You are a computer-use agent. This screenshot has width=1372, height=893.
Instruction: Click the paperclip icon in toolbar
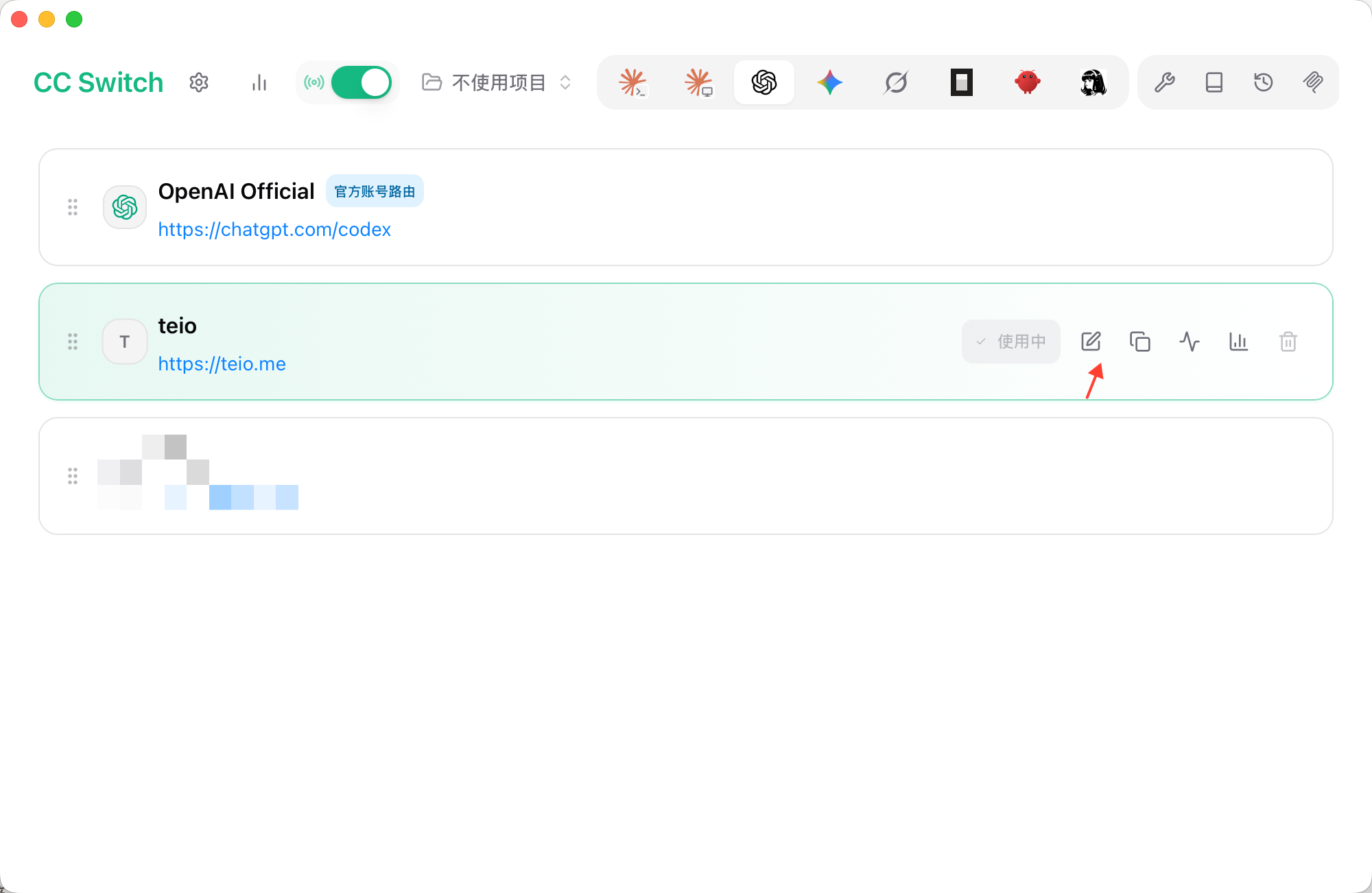(1313, 82)
